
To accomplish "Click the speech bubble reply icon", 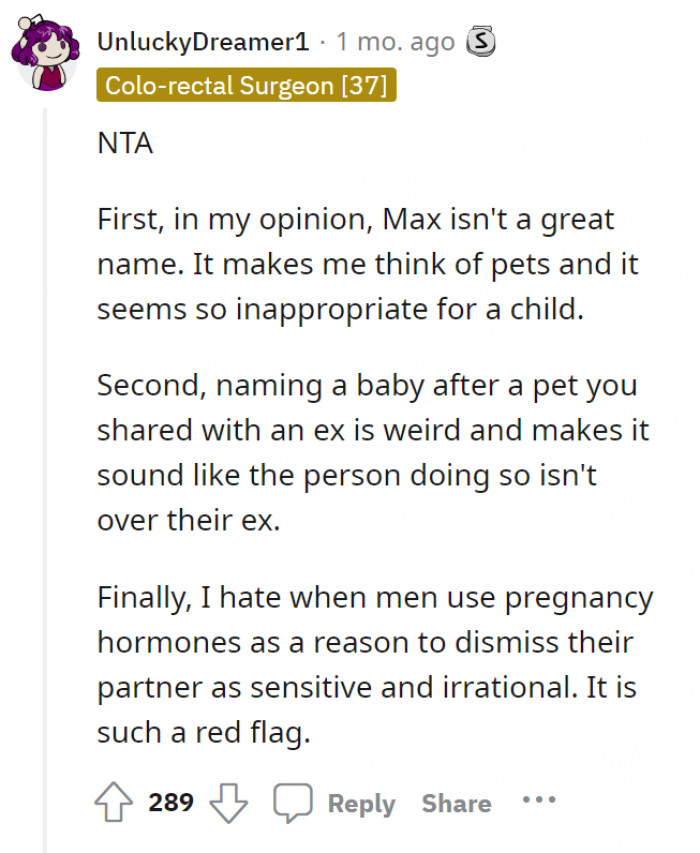I will coord(293,801).
